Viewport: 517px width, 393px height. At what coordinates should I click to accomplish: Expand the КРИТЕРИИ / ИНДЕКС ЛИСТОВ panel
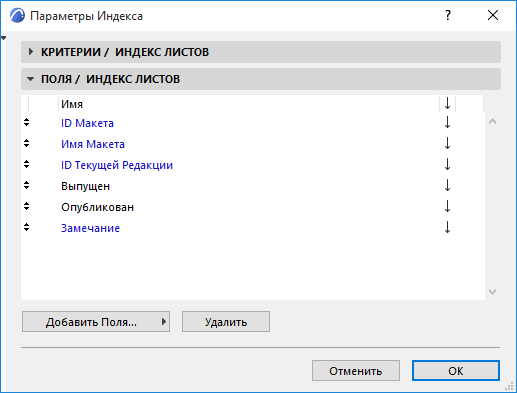click(261, 52)
